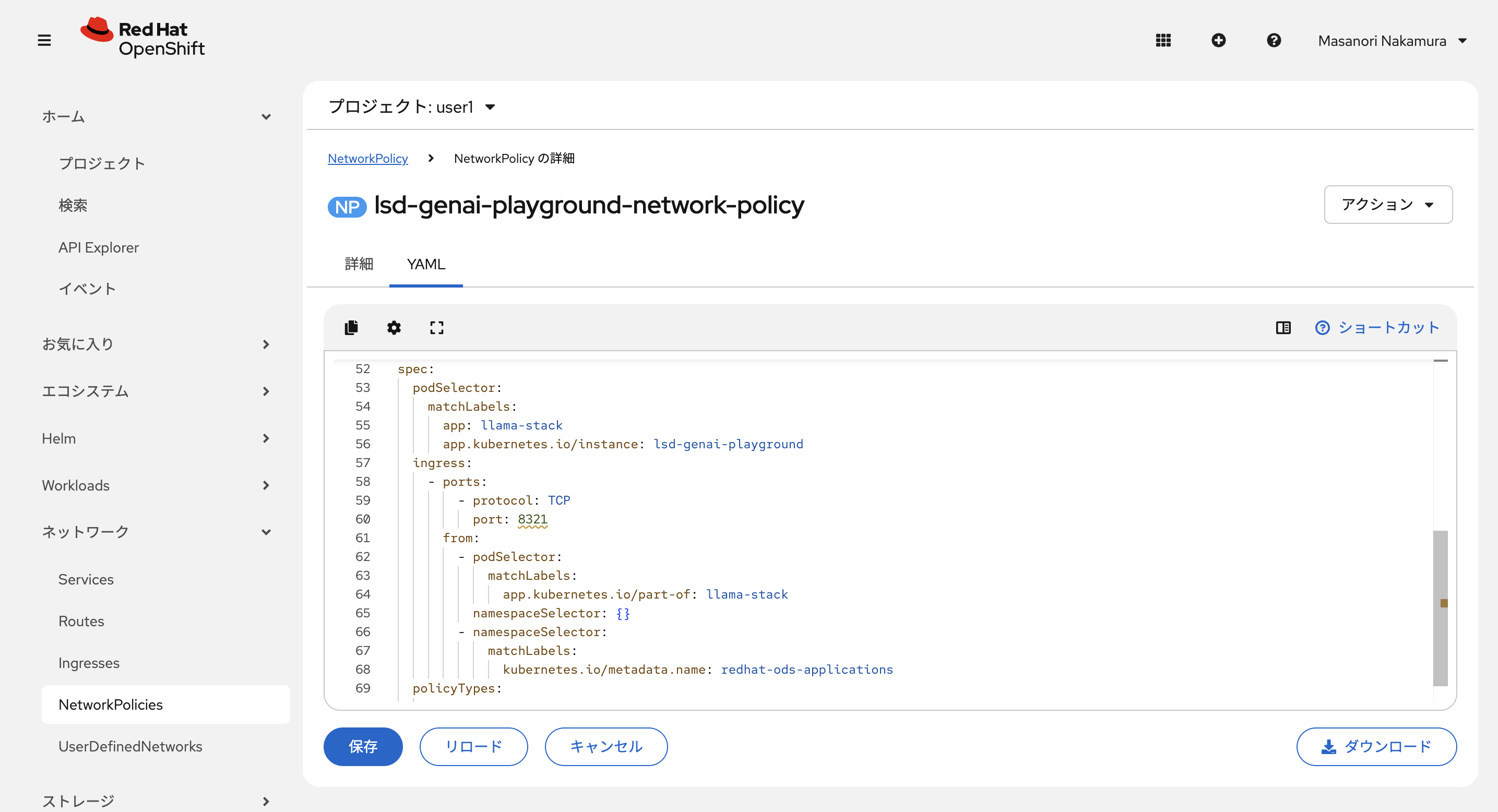Viewport: 1498px width, 812px height.
Task: Switch to the 詳細 tab
Action: pyautogui.click(x=359, y=264)
